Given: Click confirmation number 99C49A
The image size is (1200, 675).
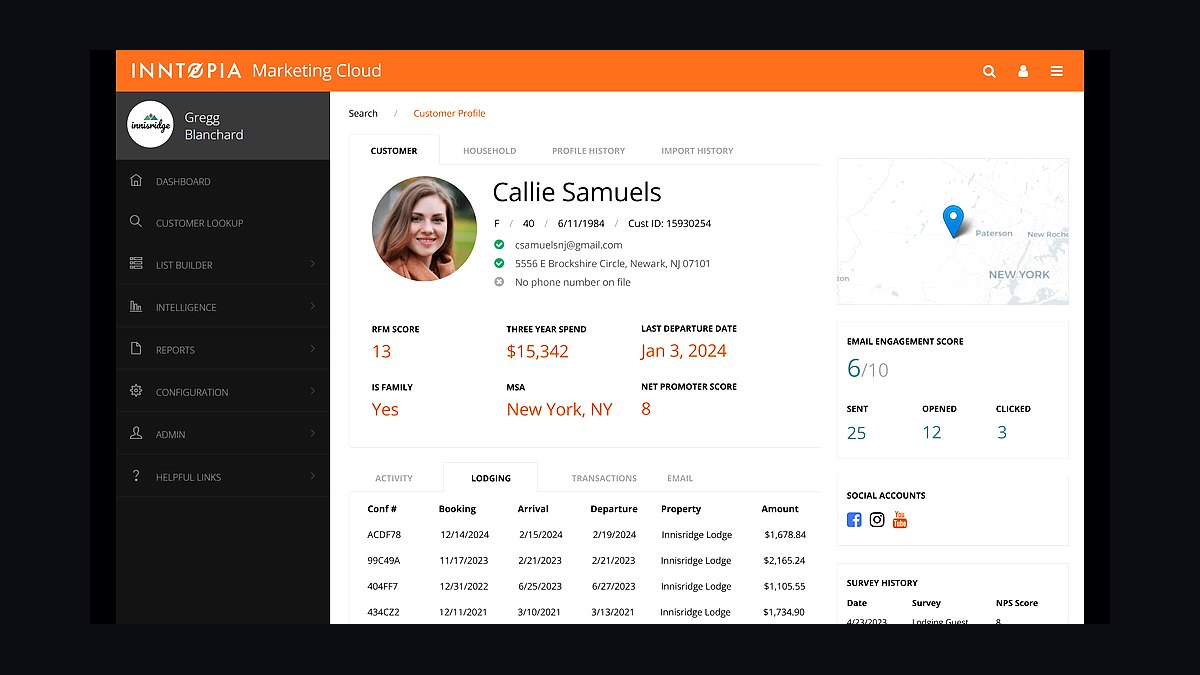Looking at the screenshot, I should pos(383,561).
